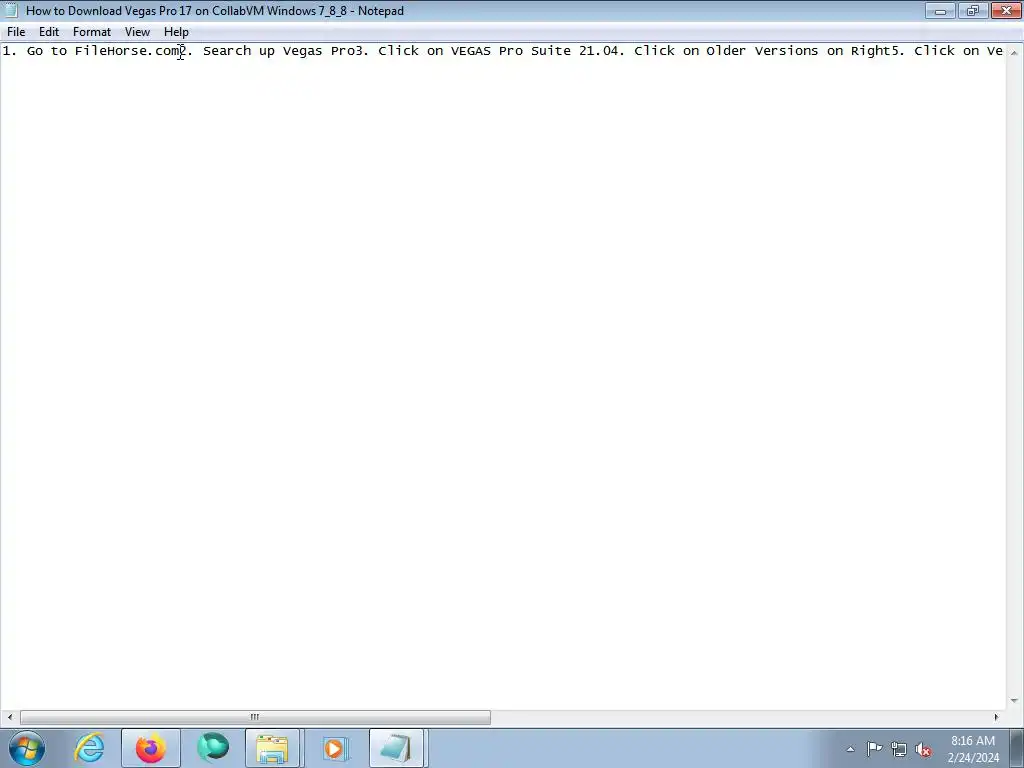Click the horizontal scrollbar left arrow

(9, 717)
